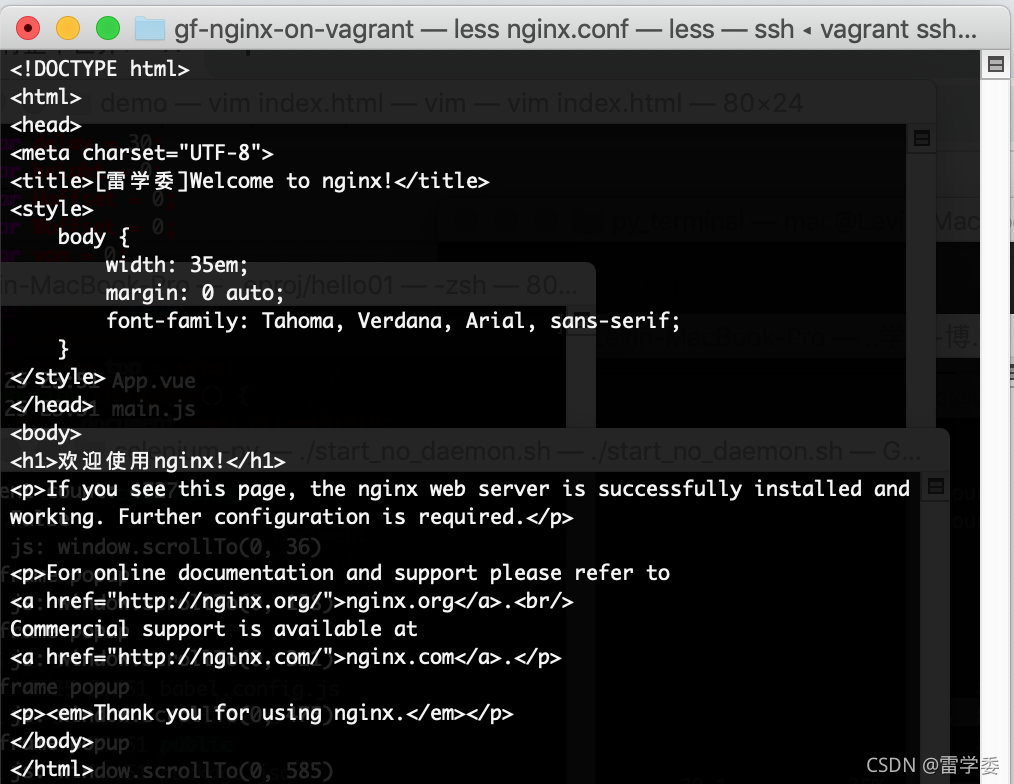Screen dimensions: 1014x784
Task: Click the folder proxy icon in title bar
Action: point(149,28)
